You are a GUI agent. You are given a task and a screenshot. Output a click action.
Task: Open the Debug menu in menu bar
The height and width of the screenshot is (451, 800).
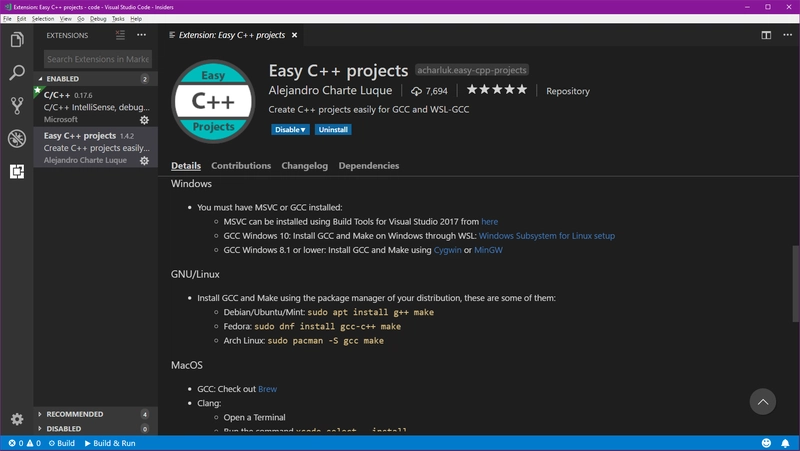pos(98,19)
